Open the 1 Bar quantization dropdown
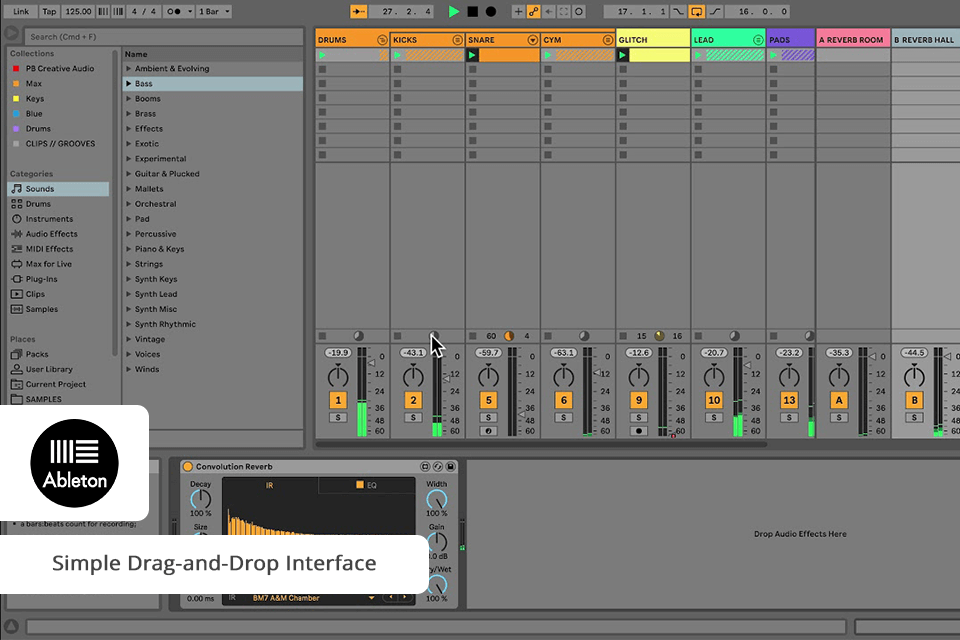 click(x=214, y=12)
